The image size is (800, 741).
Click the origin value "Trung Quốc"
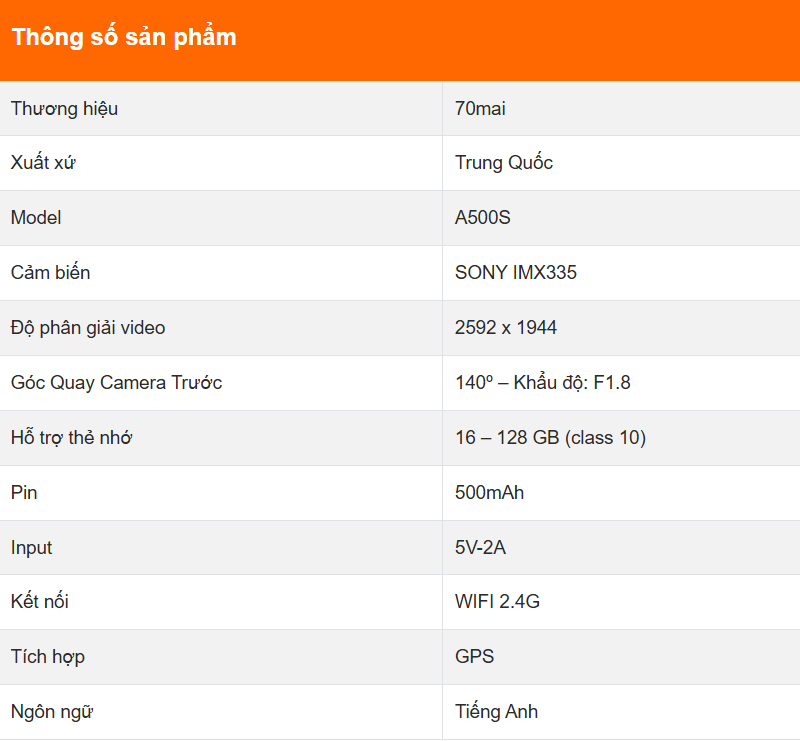(x=503, y=163)
